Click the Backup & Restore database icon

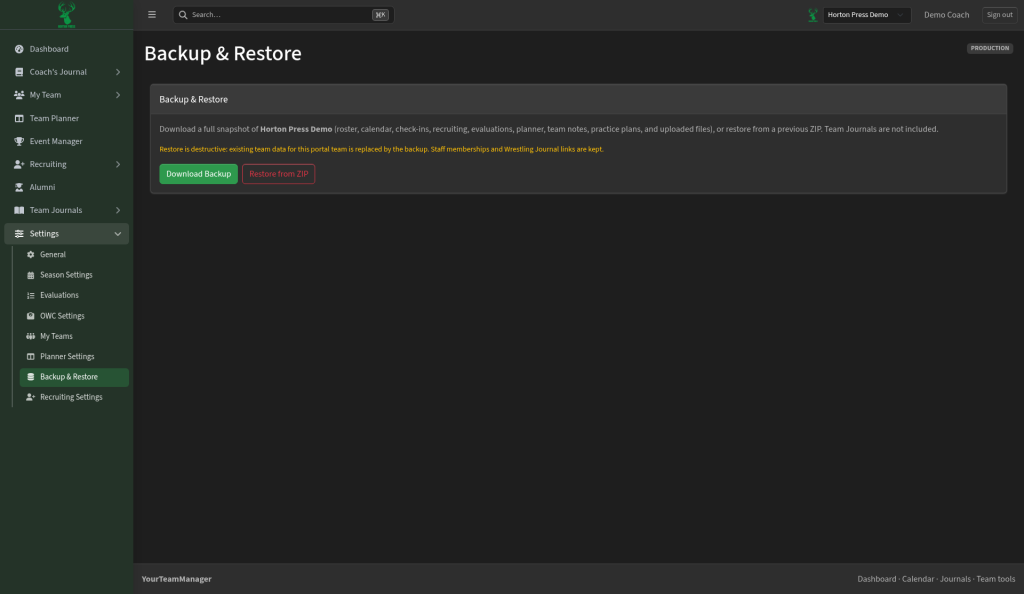click(30, 377)
